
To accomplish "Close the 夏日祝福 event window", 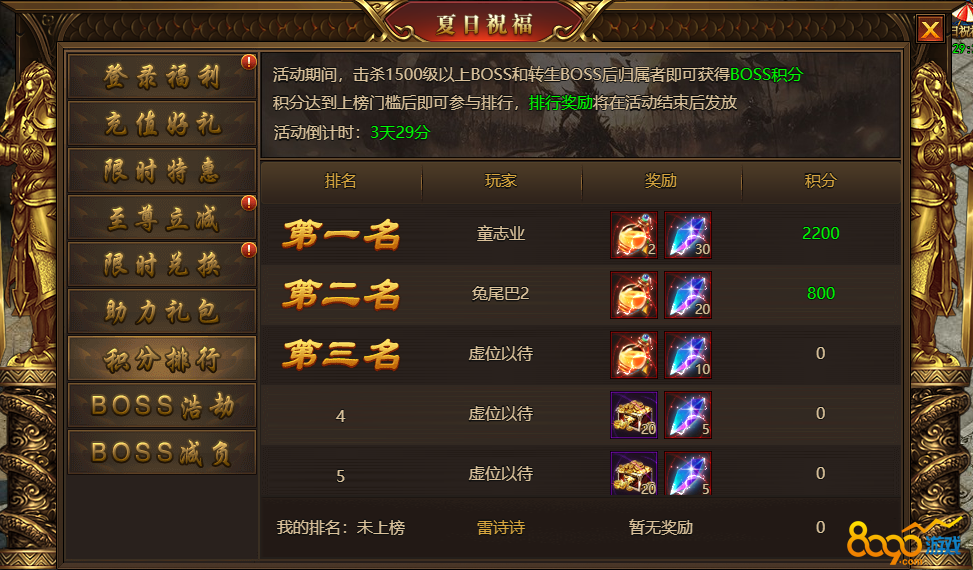I will (x=930, y=29).
